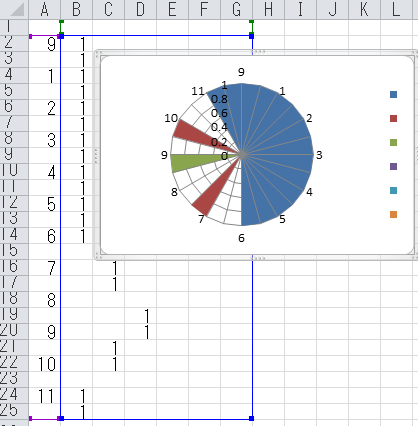Screen dimensions: 418x426
Task: Select row 25 header
Action: click(14, 411)
